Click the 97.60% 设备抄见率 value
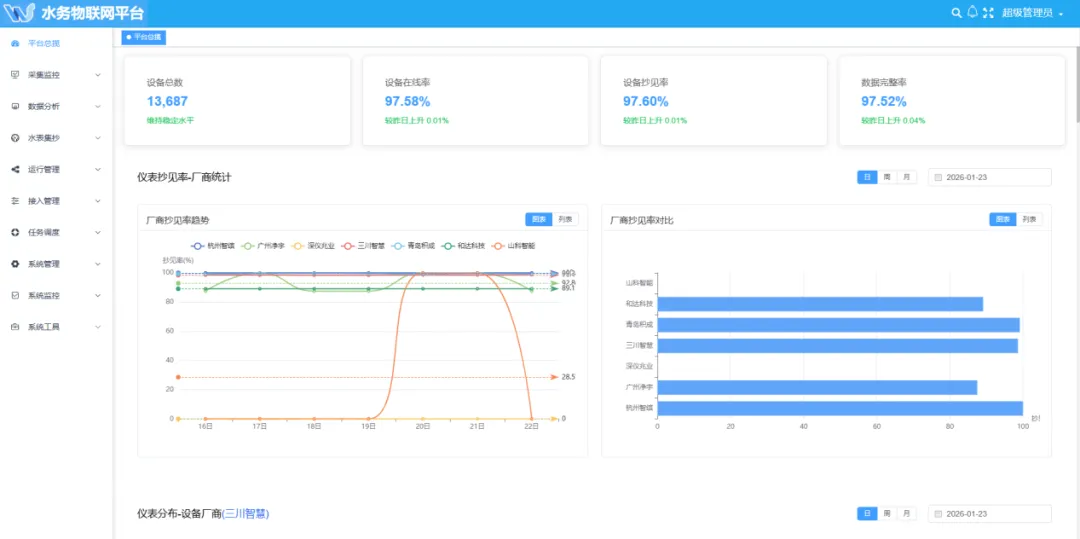This screenshot has height=539, width=1080. click(x=646, y=102)
